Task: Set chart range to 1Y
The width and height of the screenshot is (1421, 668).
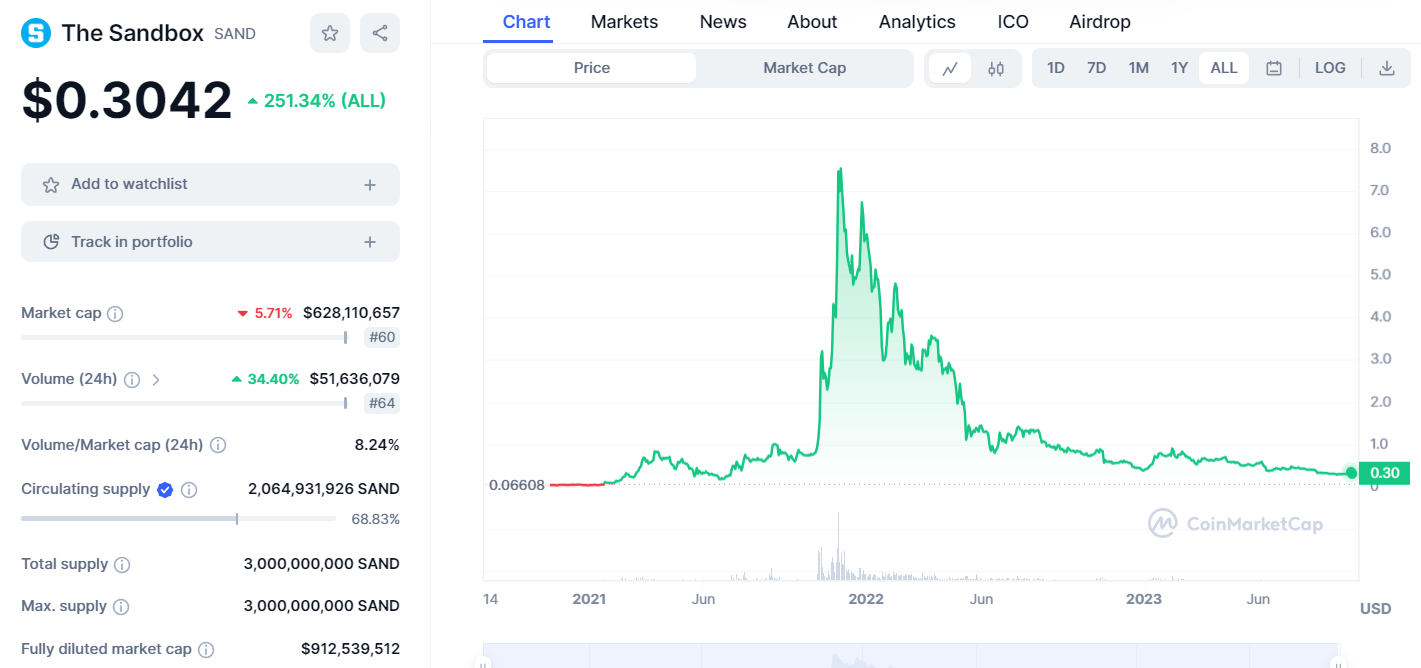Action: 1180,68
